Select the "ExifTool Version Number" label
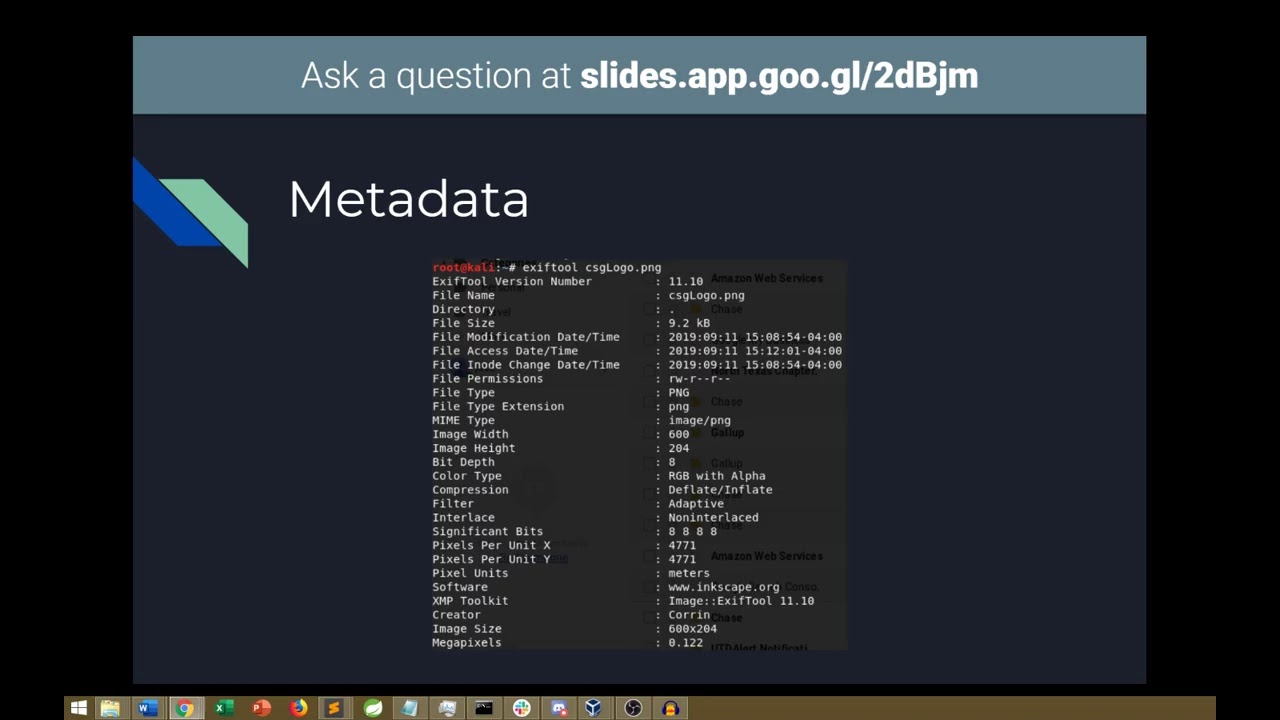 pyautogui.click(x=512, y=282)
